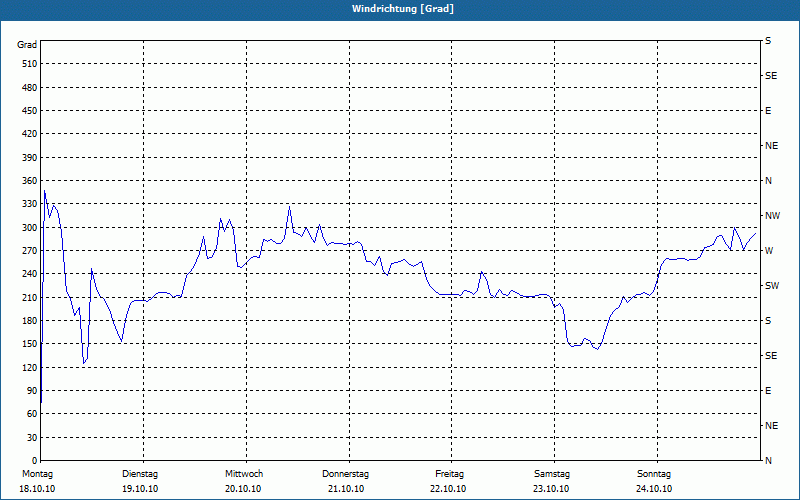Select the 'E' compass label at 450 level
Screen dimensions: 800x500
pyautogui.click(x=768, y=111)
